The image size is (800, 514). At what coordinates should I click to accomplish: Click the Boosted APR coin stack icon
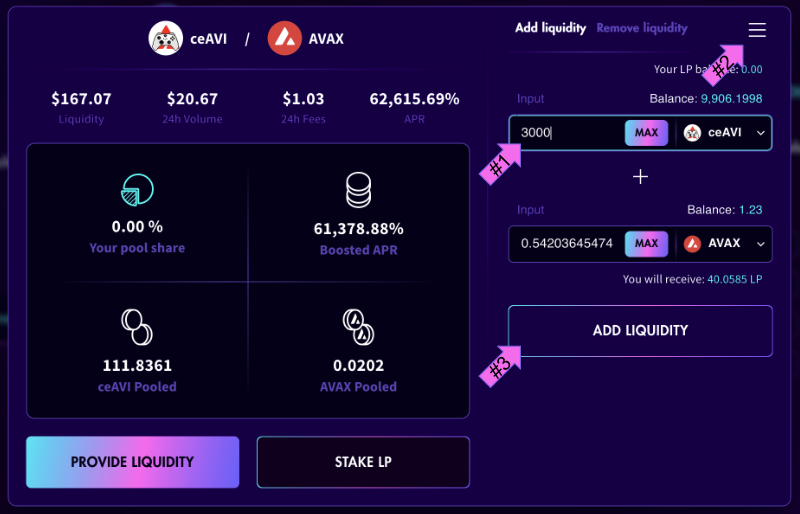(x=358, y=190)
